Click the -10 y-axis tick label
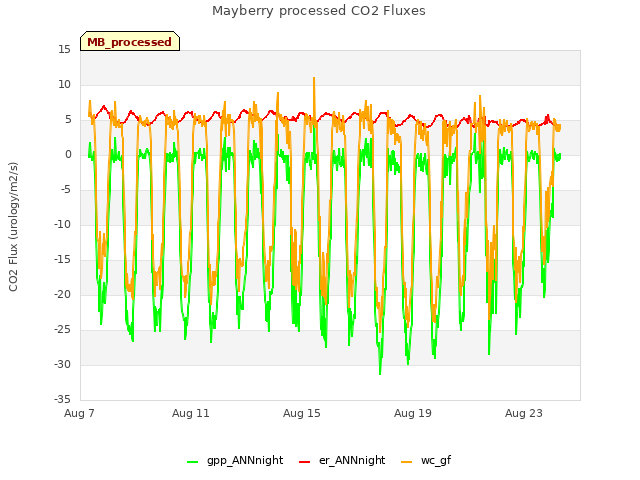Screen dimensions: 640x480 [62, 224]
